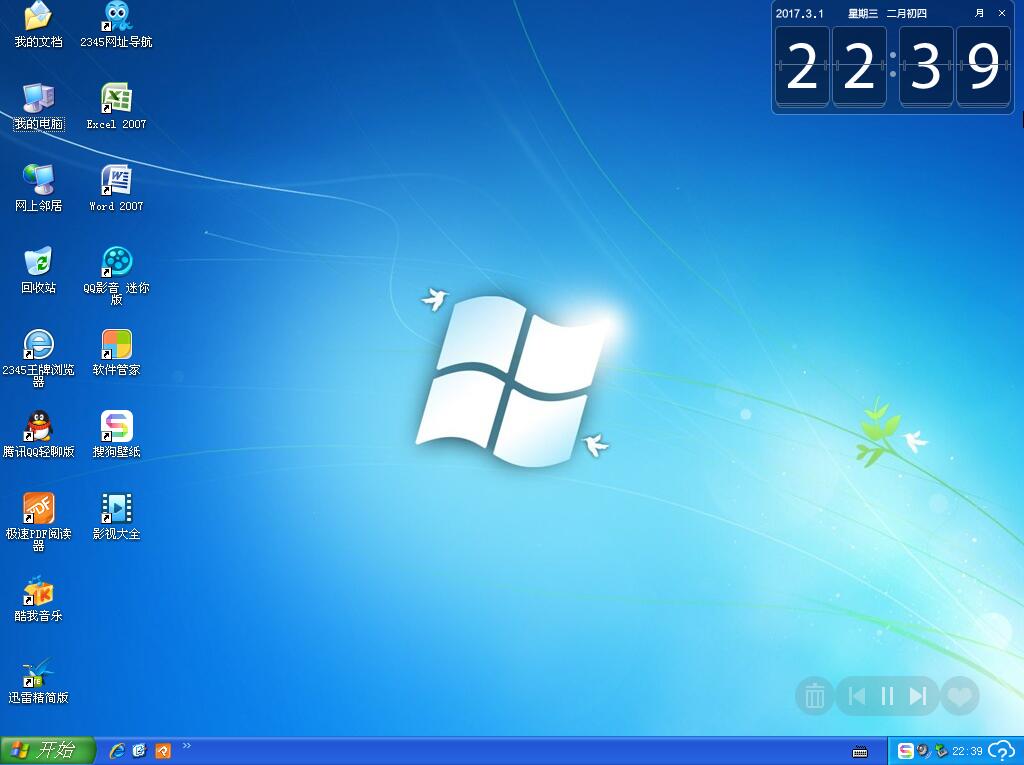Pause the wallpaper slideshow

pos(887,696)
